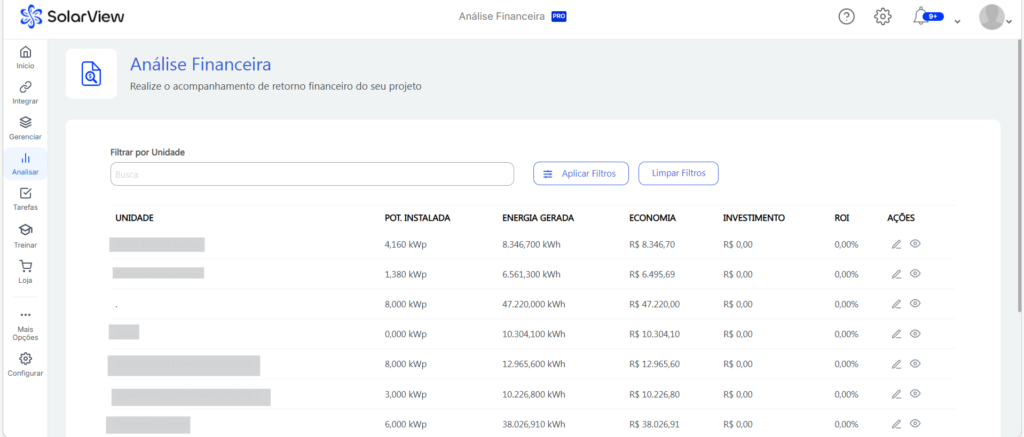View details eye icon for 4,160 kWp row
The image size is (1024, 437).
[915, 244]
